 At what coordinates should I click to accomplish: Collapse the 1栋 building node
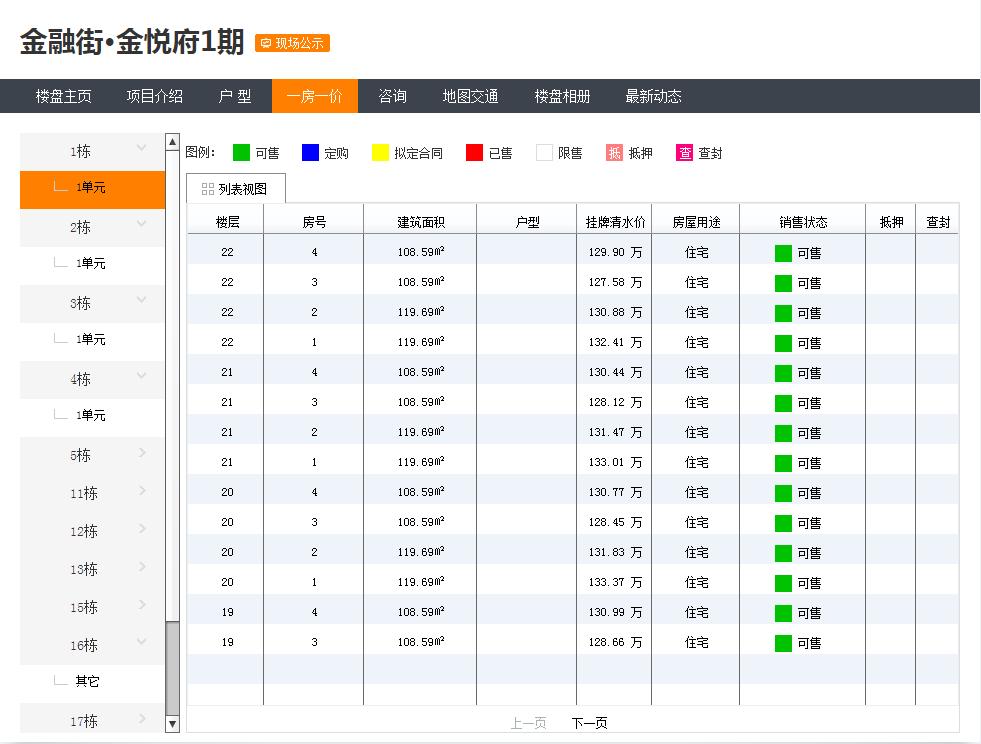point(141,149)
